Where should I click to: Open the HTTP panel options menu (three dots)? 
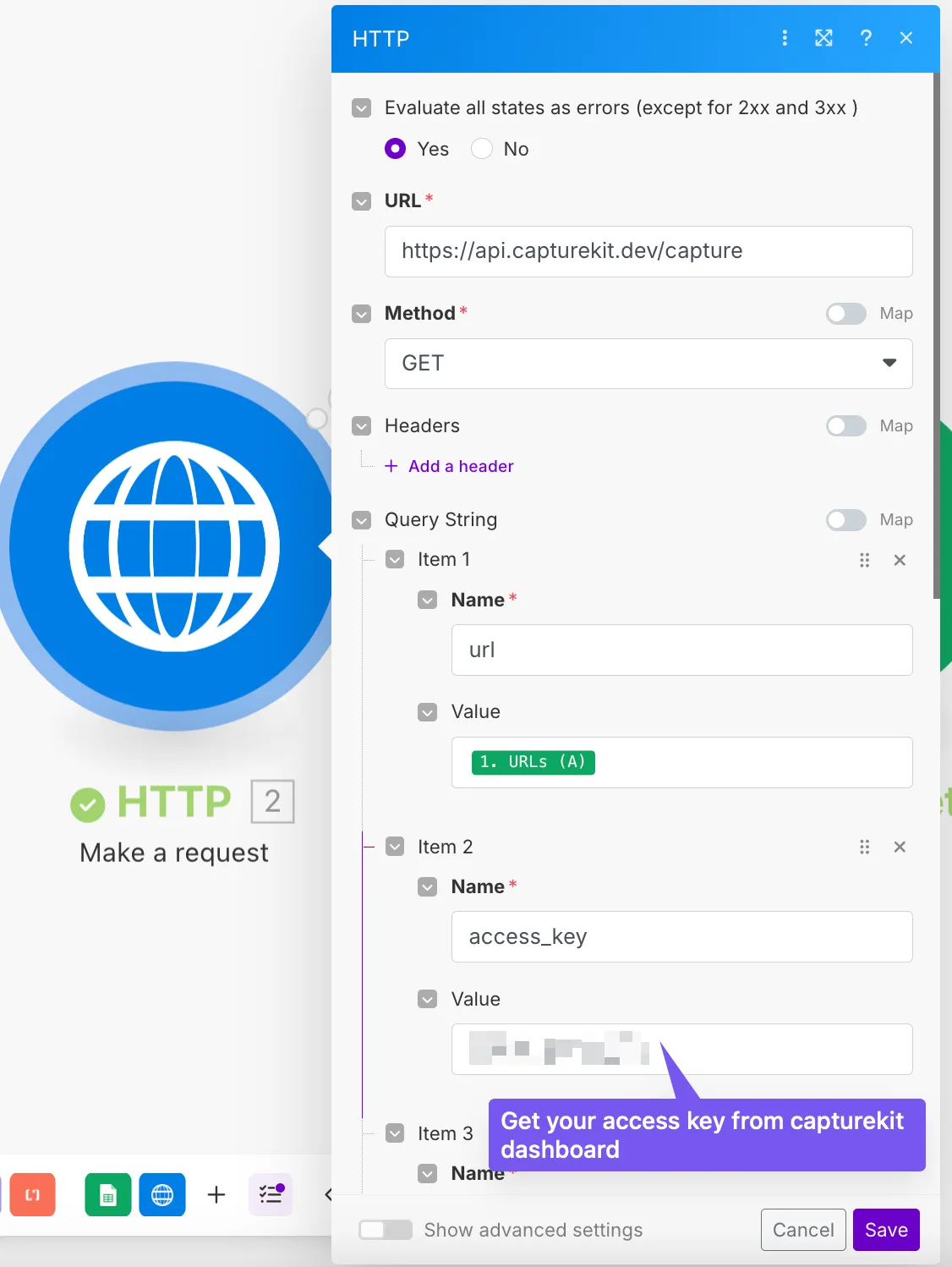click(x=785, y=38)
